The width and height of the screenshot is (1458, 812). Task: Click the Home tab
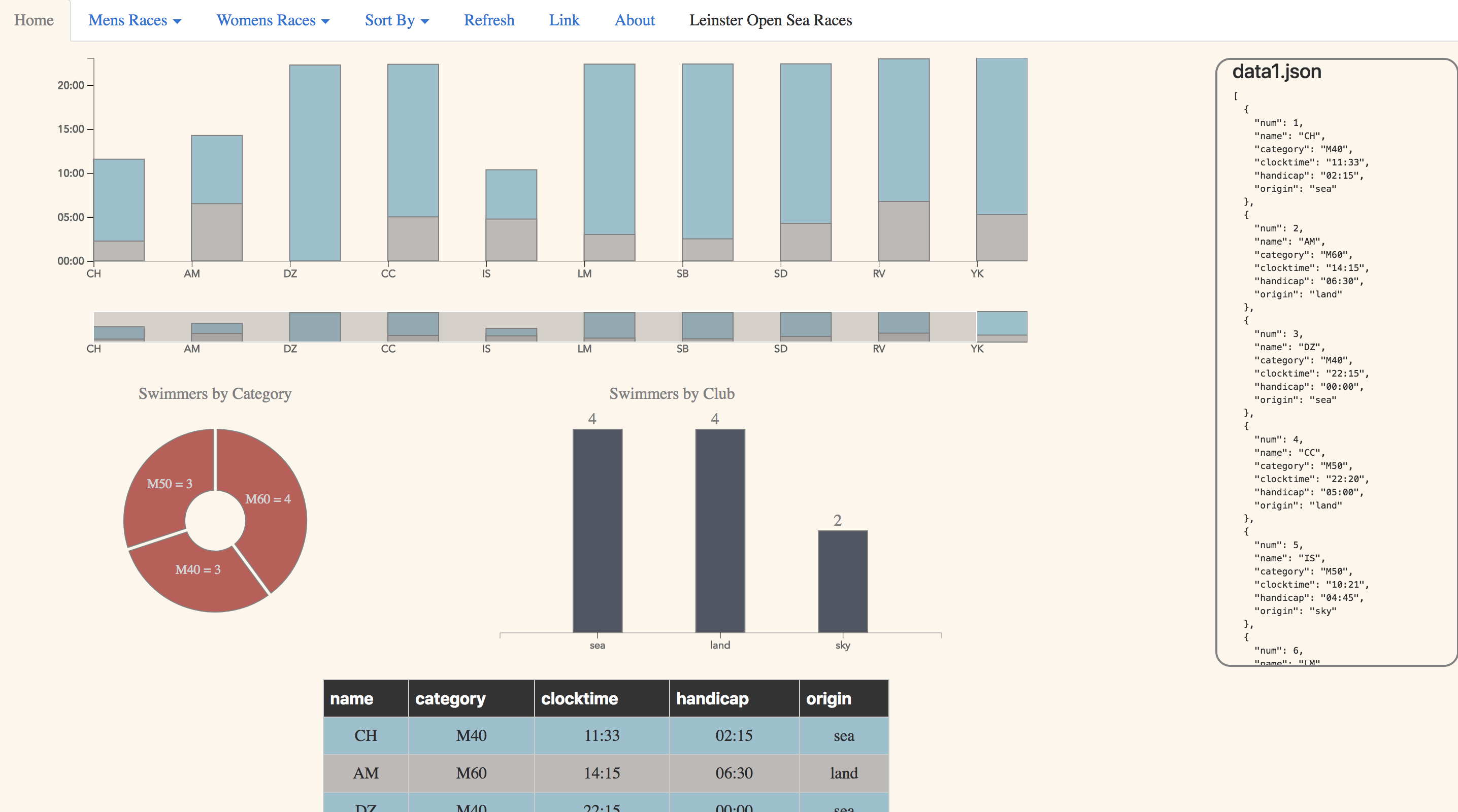tap(34, 20)
